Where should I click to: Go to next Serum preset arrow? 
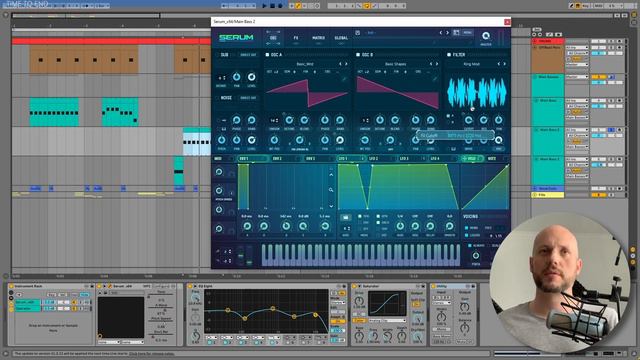click(447, 33)
